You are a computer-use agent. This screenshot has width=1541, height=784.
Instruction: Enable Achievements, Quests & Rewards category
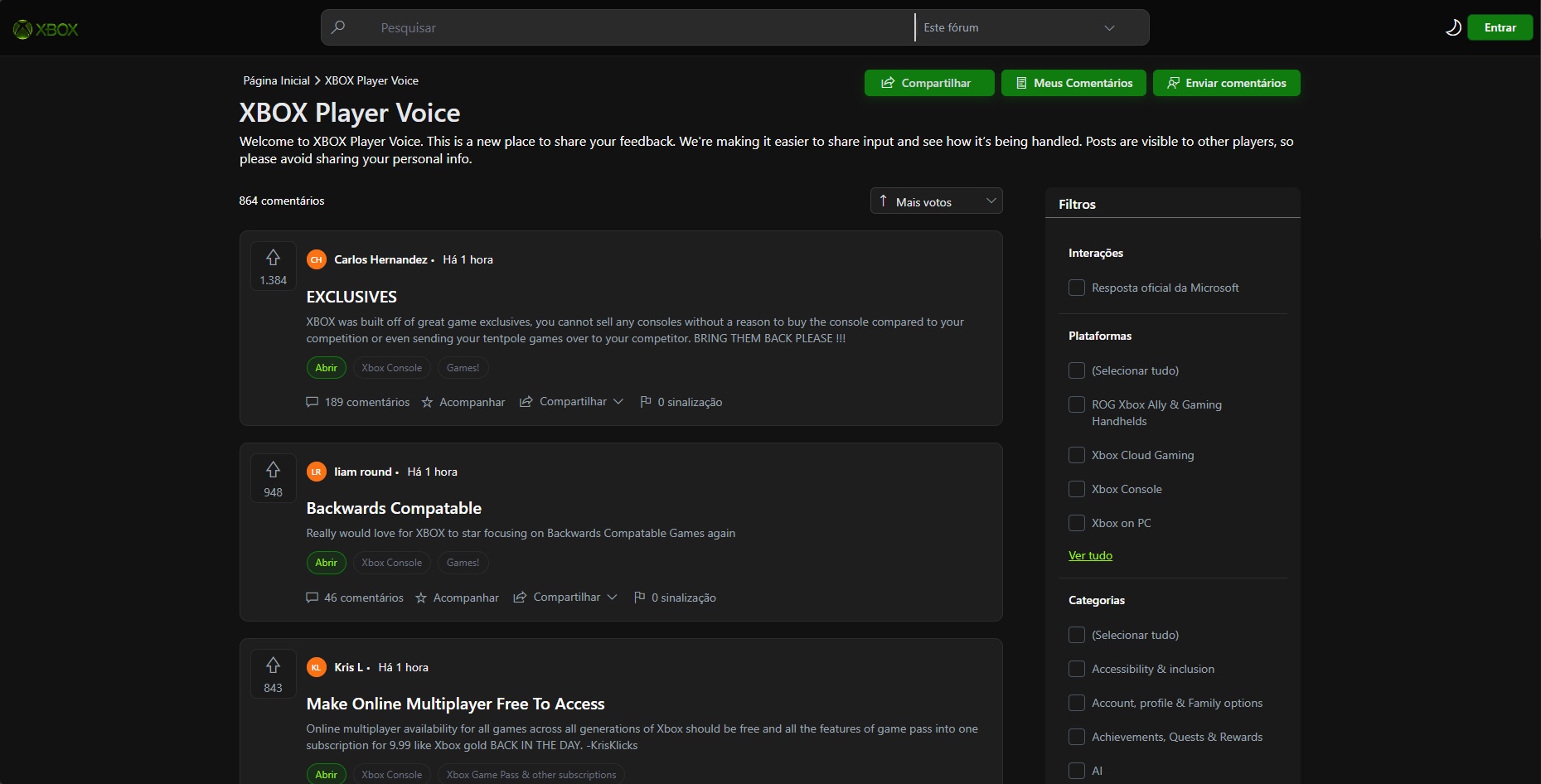pos(1077,737)
